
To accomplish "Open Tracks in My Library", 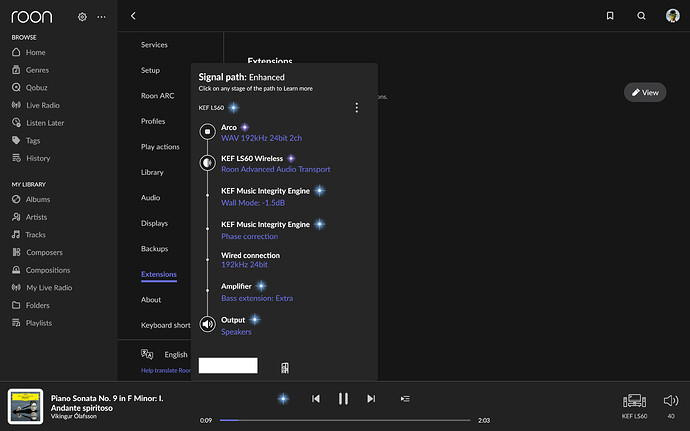I will (29, 235).
